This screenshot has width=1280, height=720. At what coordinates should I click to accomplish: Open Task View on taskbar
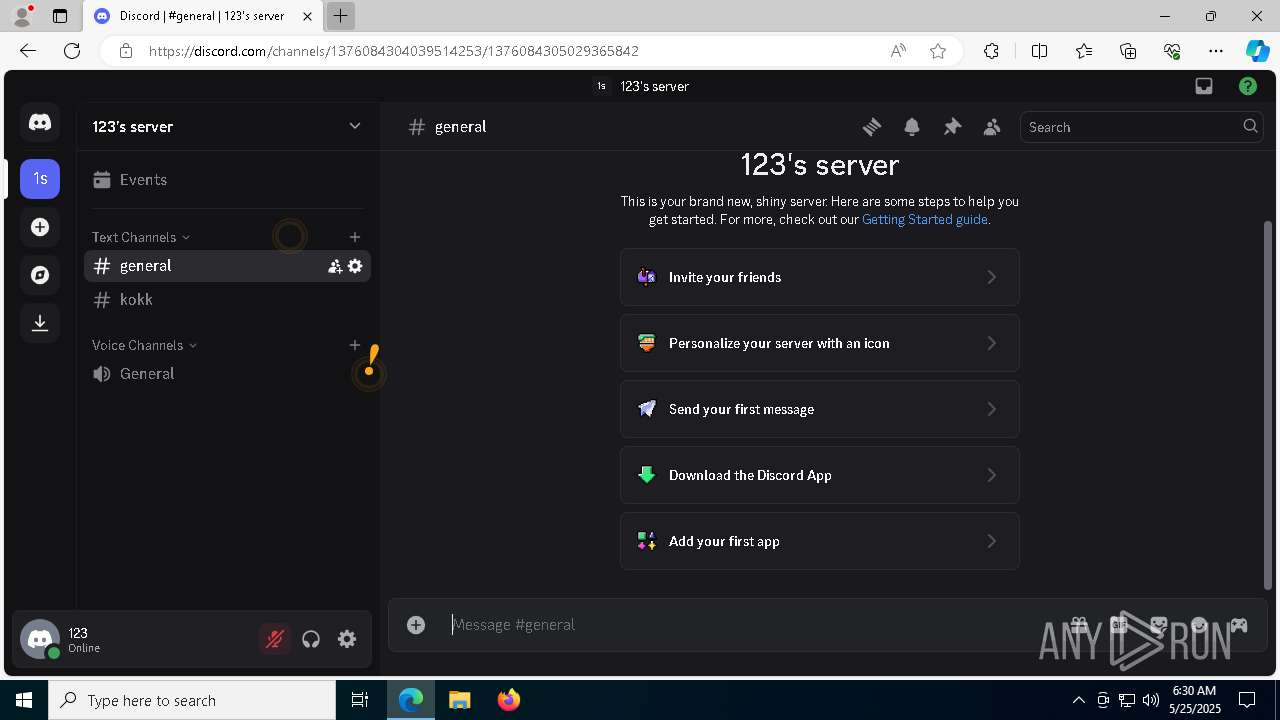(360, 700)
